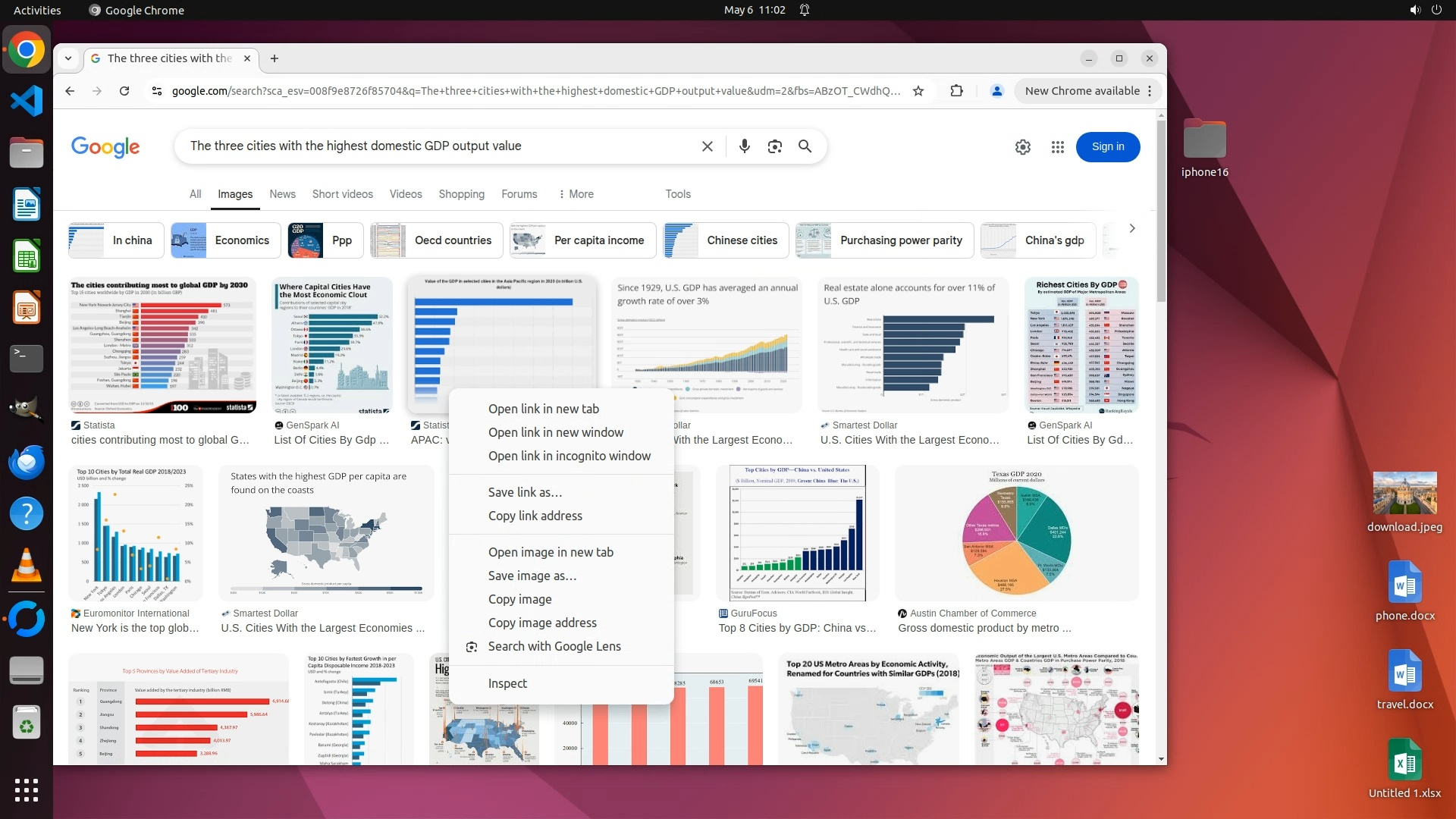The height and width of the screenshot is (819, 1456).
Task: Select the 'Chinese cities' filter chip
Action: (726, 240)
